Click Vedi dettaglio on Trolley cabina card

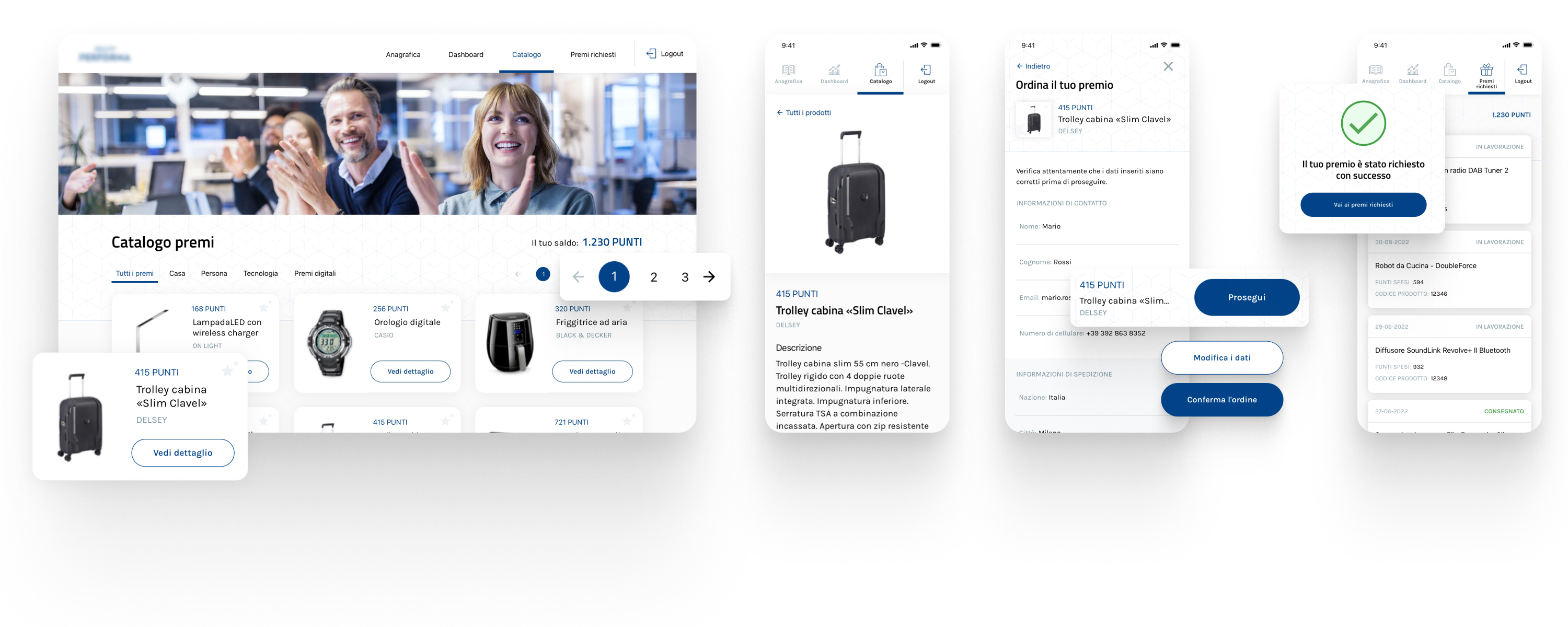pos(183,453)
